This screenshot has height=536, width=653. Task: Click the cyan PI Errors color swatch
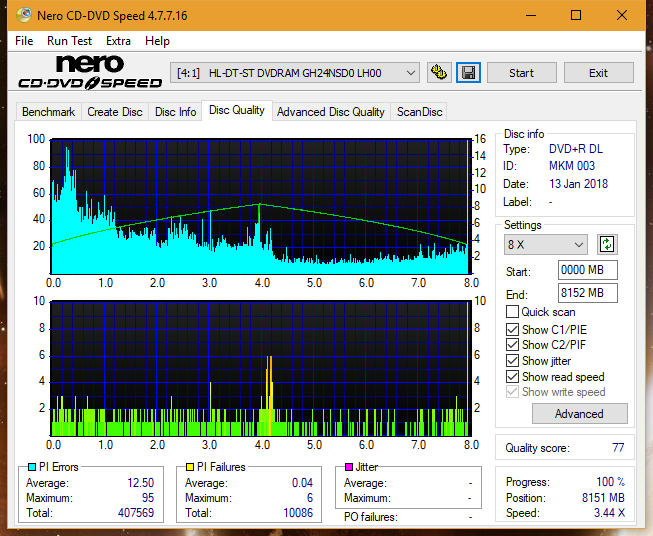(32, 467)
